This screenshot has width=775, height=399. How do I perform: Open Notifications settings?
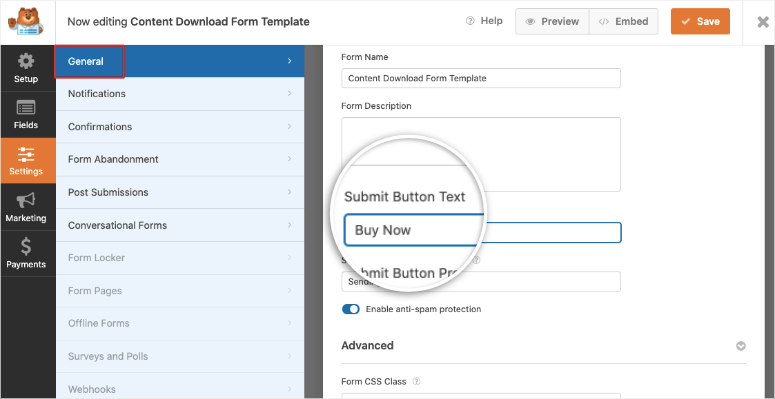tap(180, 93)
